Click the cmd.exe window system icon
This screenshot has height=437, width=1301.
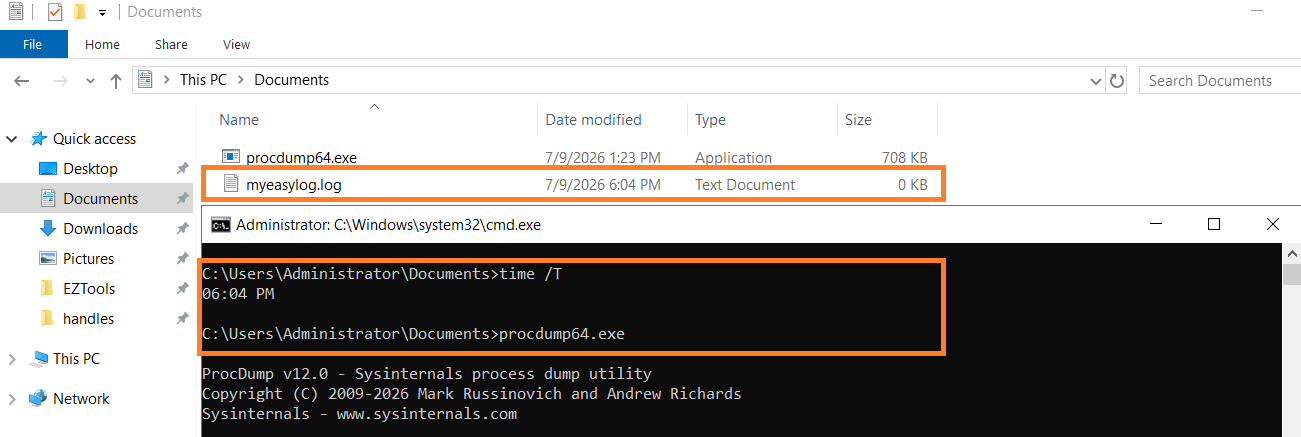(x=220, y=225)
